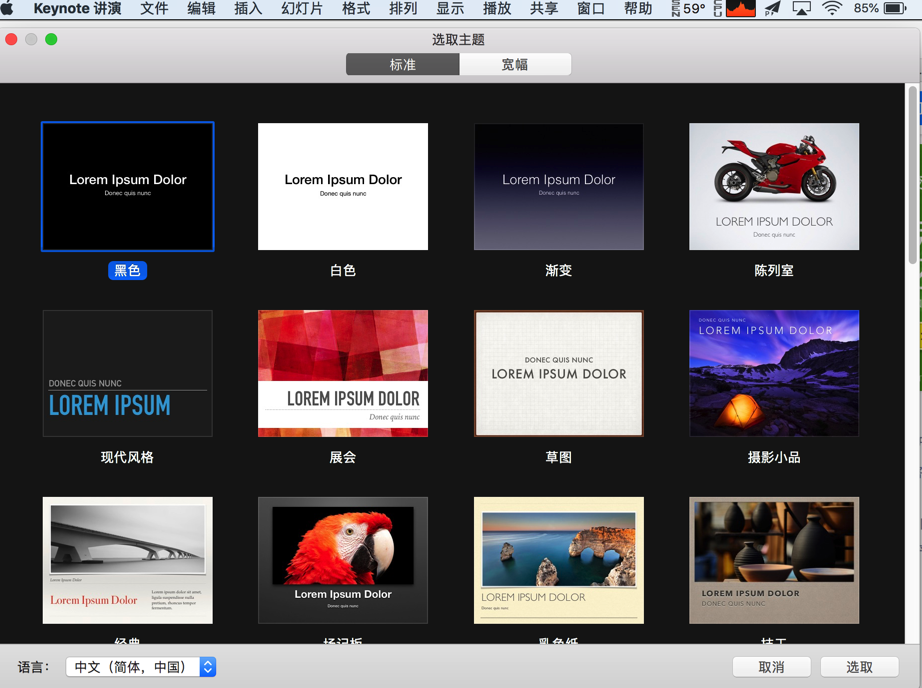Open the Keynote 讲演 menu

(x=78, y=8)
